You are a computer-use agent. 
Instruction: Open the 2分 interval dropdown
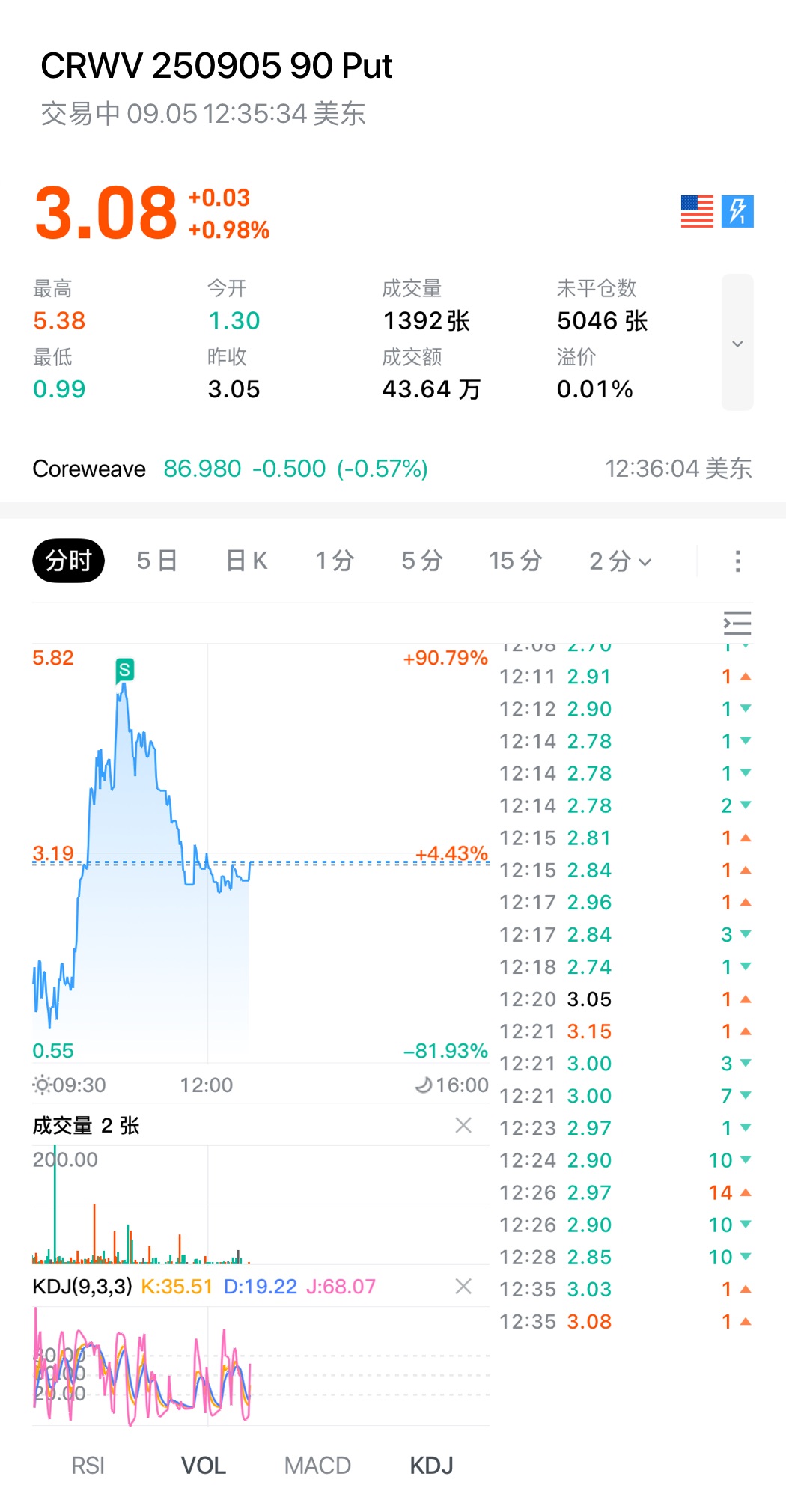point(620,561)
